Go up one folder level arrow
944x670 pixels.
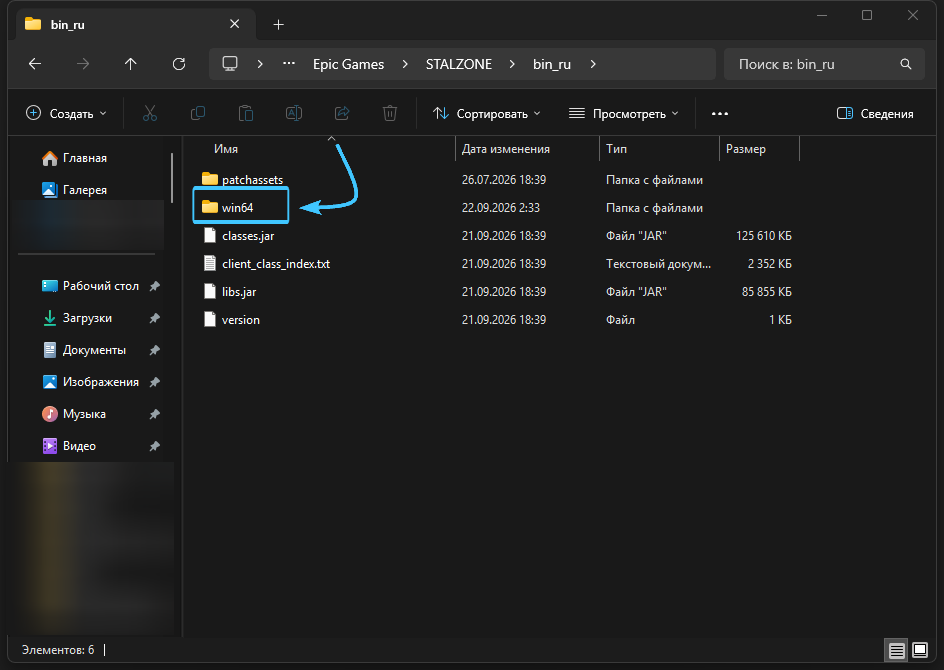[131, 64]
